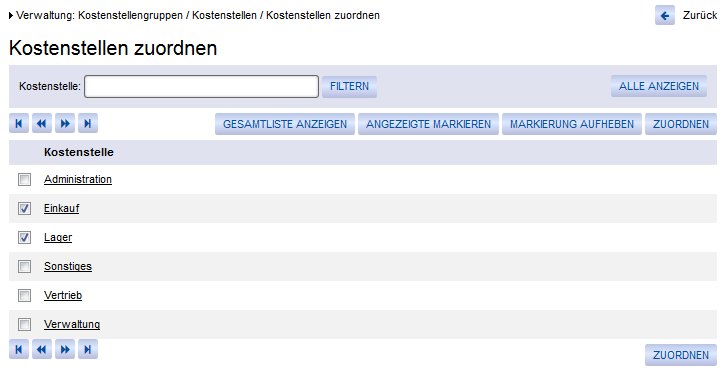Screen dimensions: 723x377
Task: Go to first page using top pager
Action: (x=19, y=124)
